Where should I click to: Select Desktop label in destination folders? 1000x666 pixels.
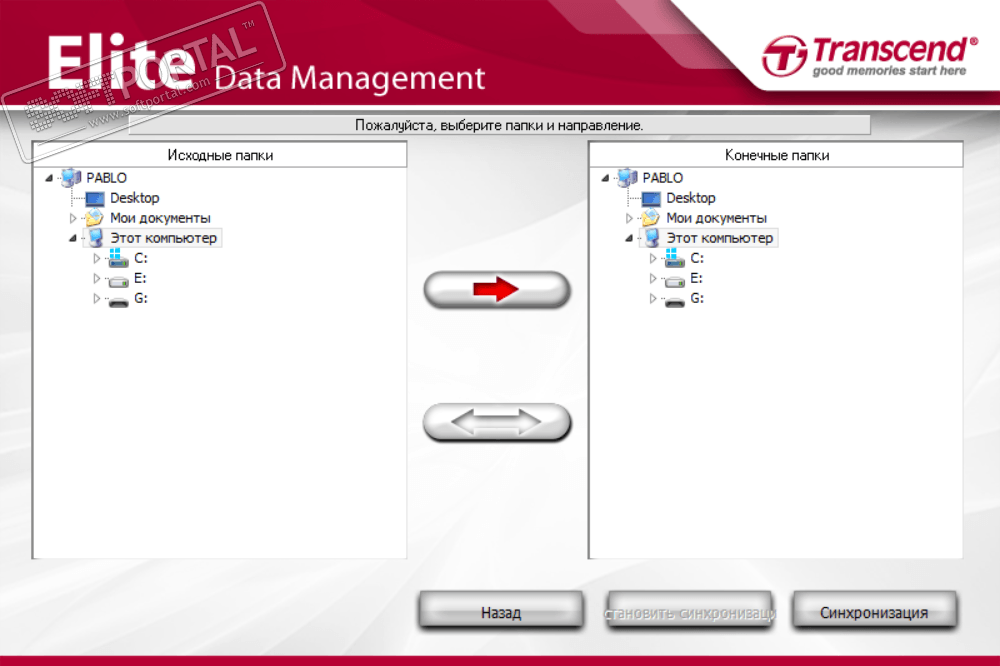(691, 198)
